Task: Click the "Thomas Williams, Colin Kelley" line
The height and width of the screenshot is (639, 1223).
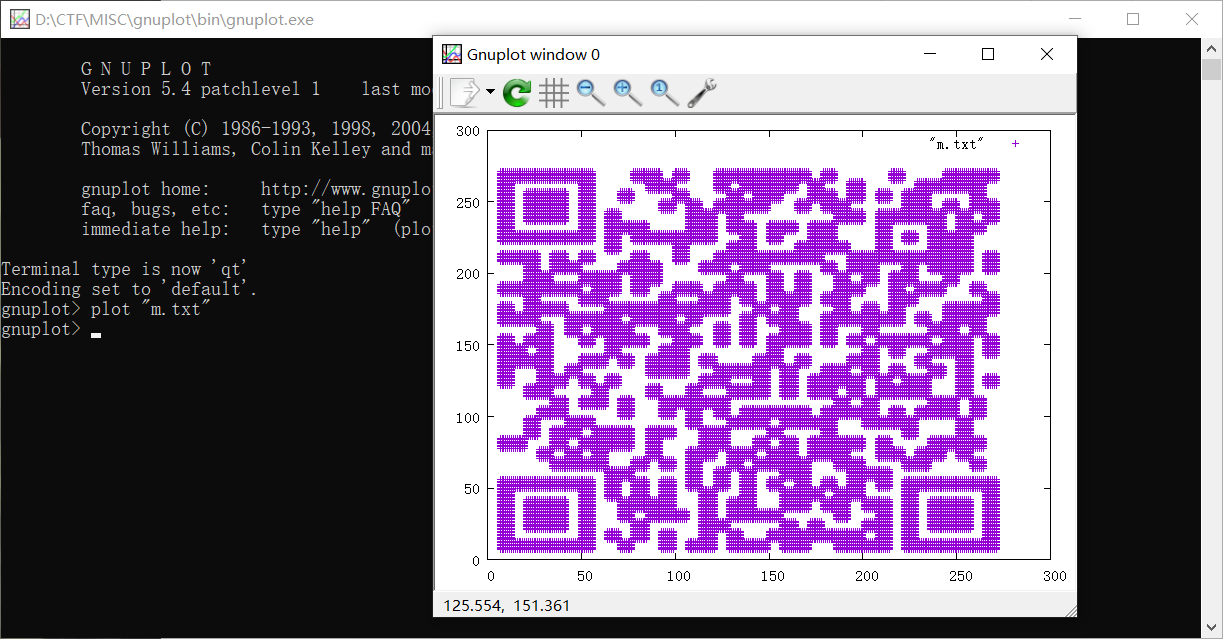Action: click(255, 149)
